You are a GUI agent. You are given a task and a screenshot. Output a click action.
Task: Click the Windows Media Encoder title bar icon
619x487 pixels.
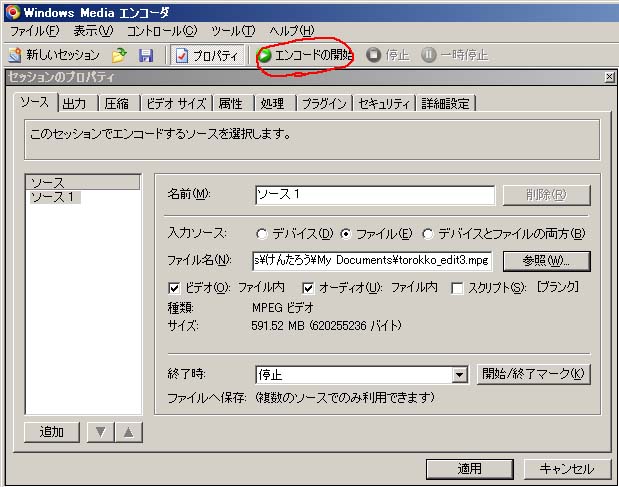[x=13, y=13]
